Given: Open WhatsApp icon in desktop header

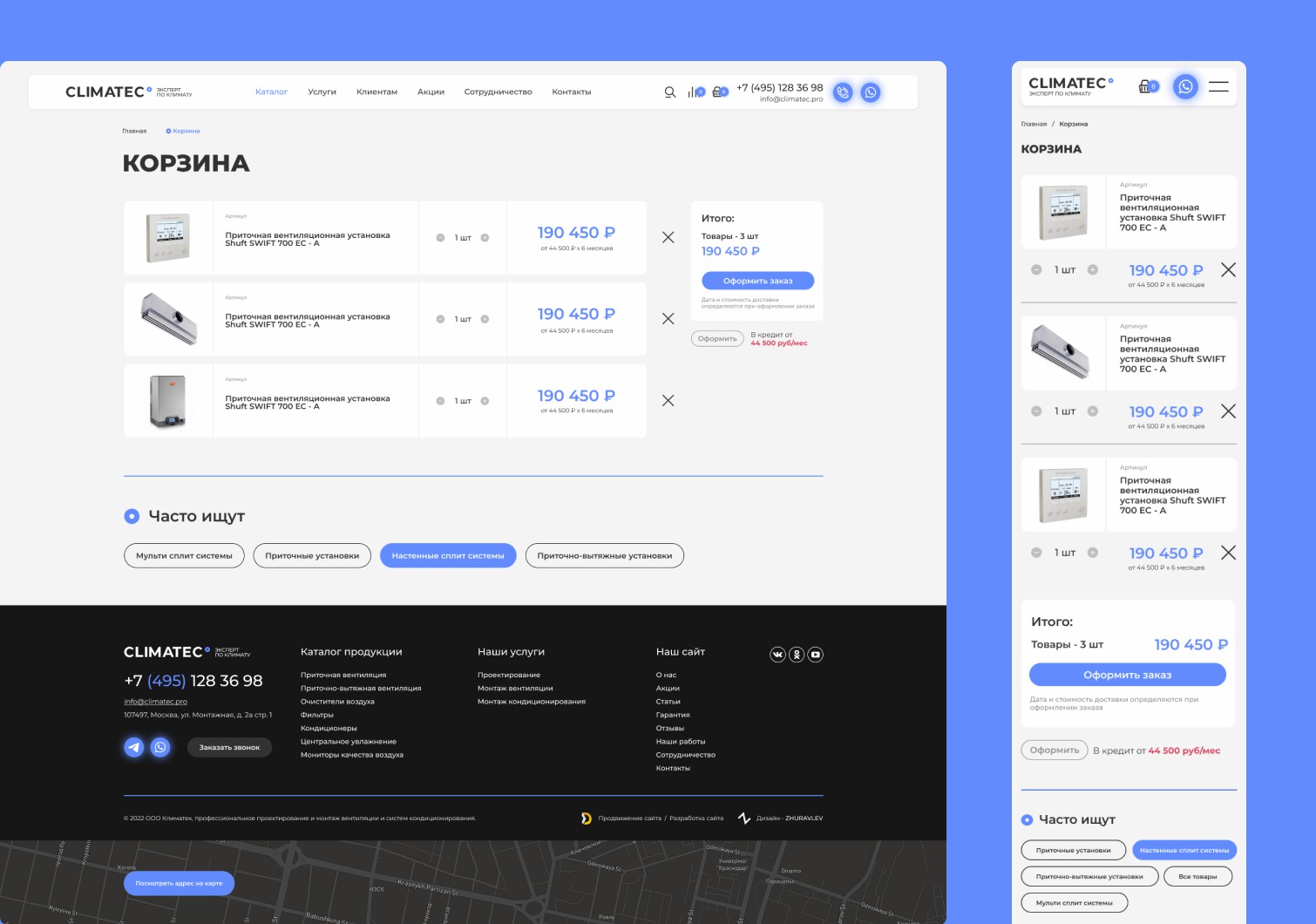Looking at the screenshot, I should click(871, 92).
